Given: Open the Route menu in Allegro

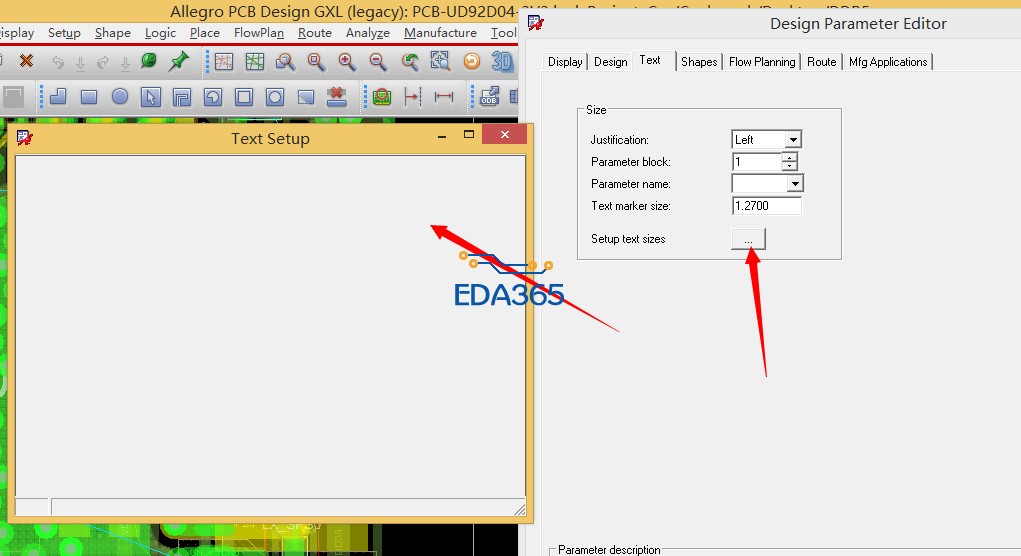Looking at the screenshot, I should pos(315,33).
